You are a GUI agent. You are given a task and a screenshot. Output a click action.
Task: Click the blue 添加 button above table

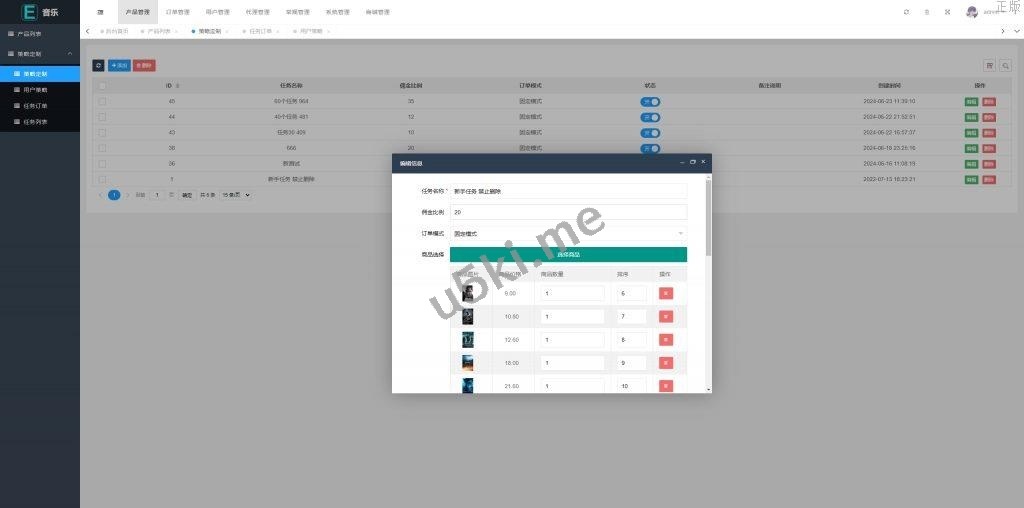click(119, 65)
